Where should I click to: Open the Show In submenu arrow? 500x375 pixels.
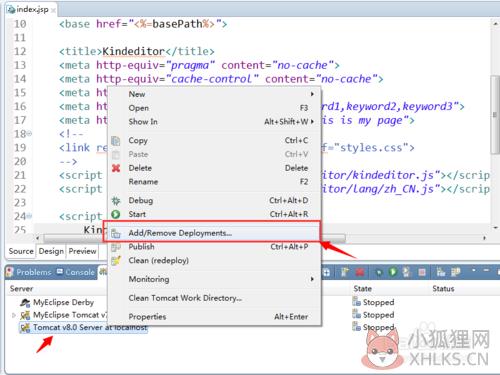[312, 122]
